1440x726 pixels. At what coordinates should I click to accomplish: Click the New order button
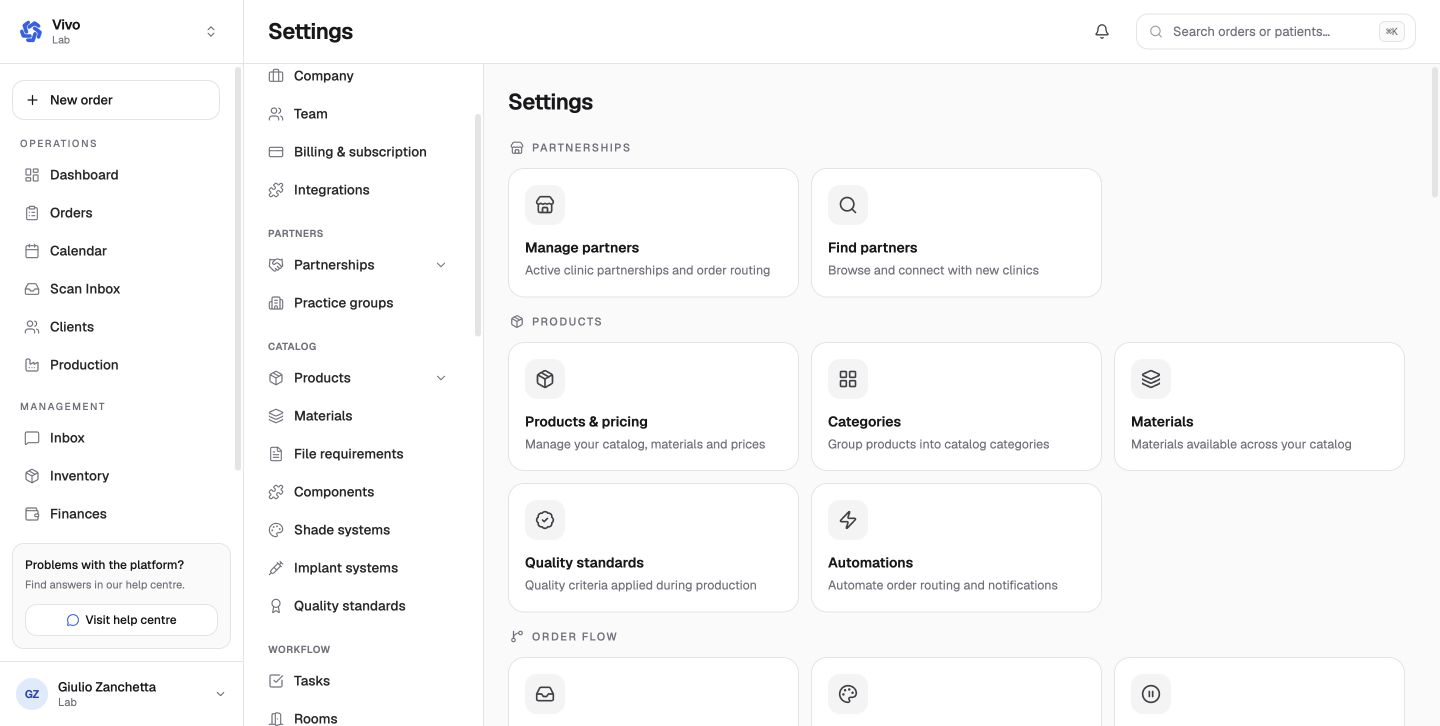tap(116, 100)
